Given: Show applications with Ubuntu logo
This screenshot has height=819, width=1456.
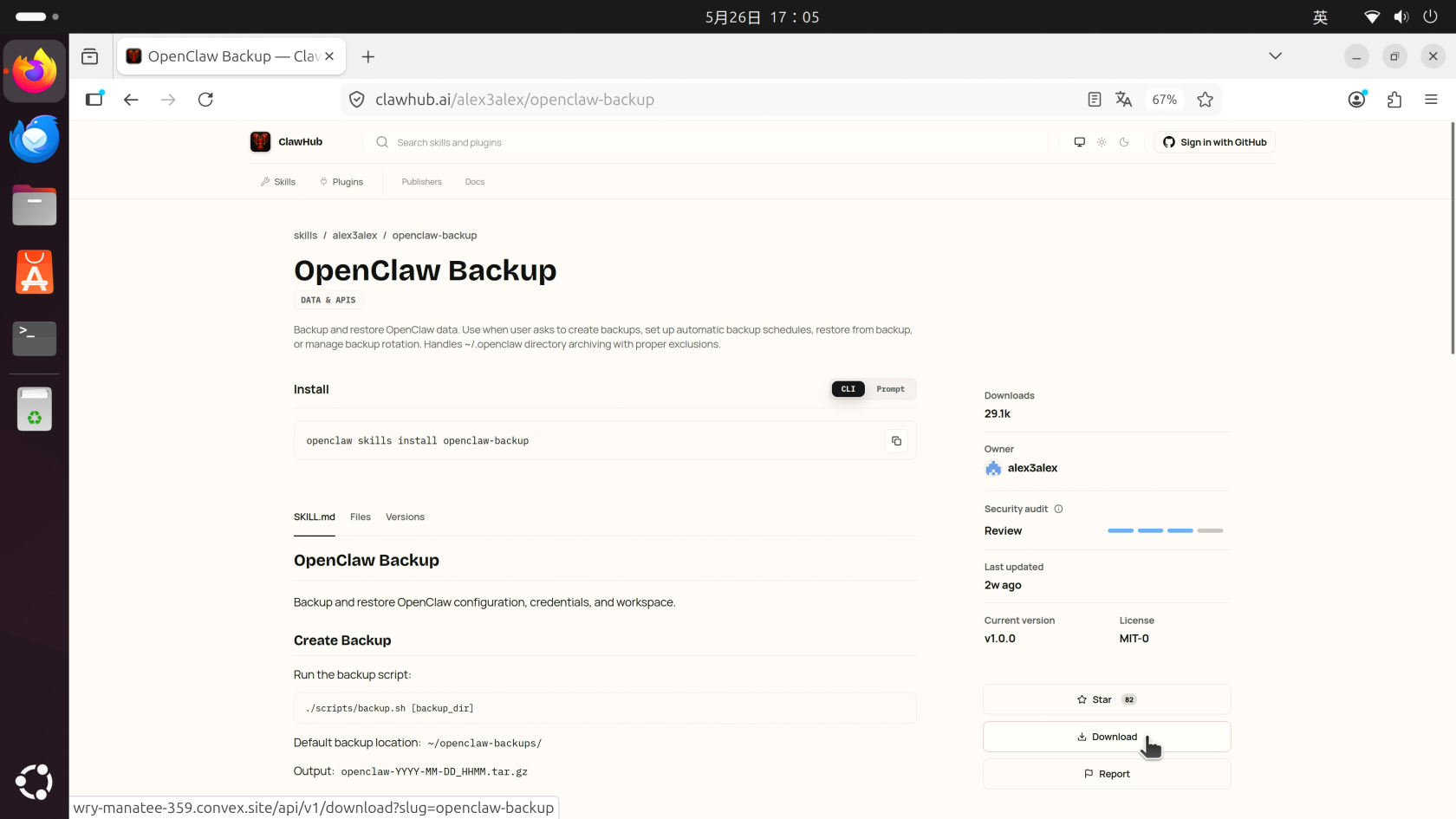Looking at the screenshot, I should (35, 782).
